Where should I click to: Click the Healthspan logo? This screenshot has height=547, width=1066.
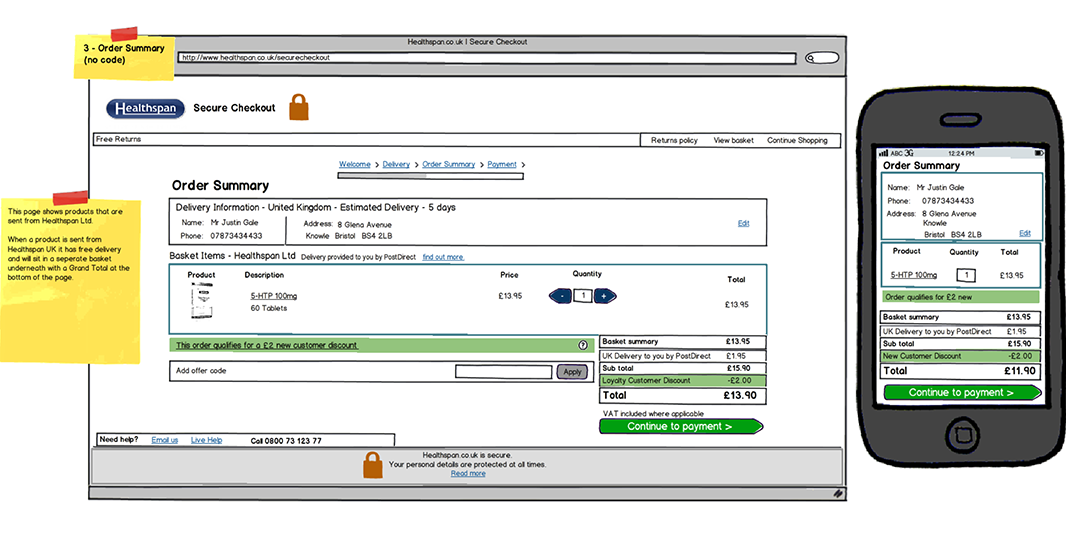(x=145, y=108)
